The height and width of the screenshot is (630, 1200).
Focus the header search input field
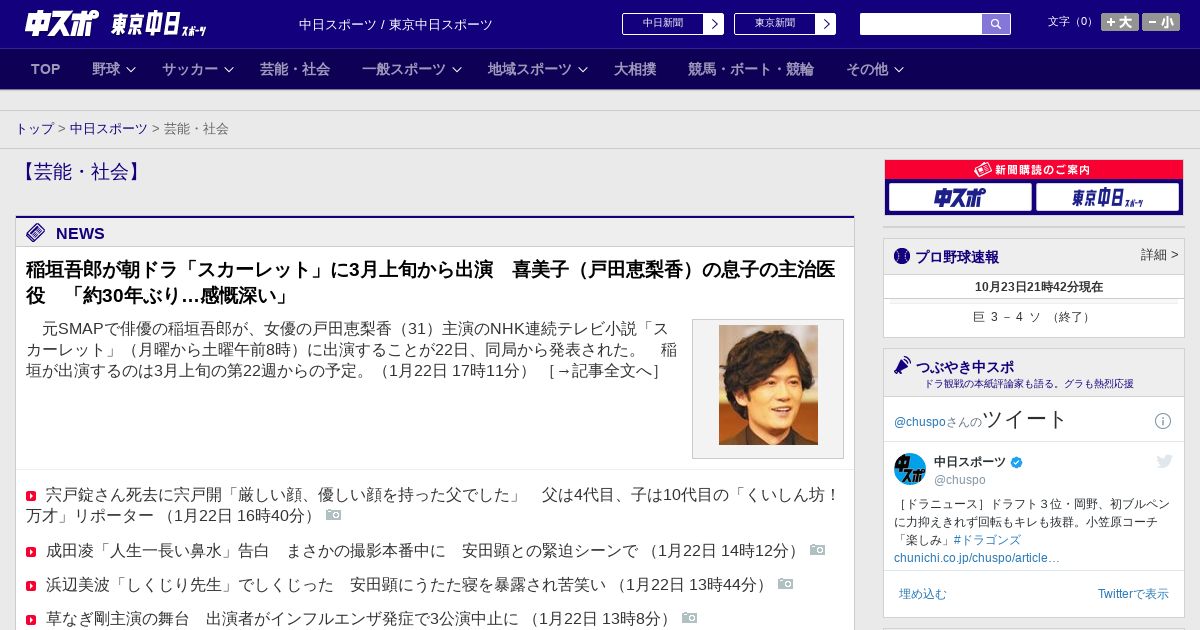(921, 24)
